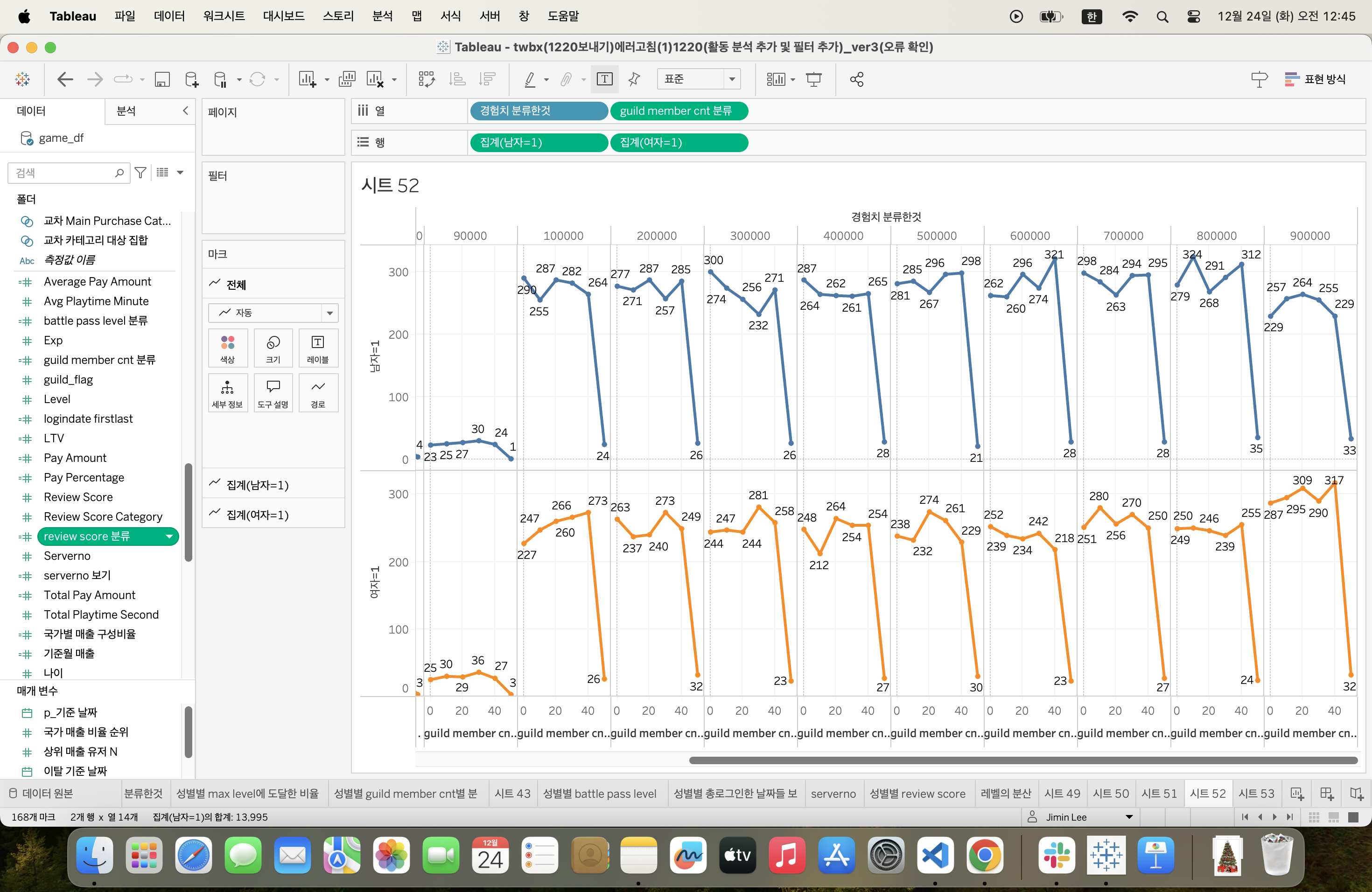
Task: Toggle the show mark labels icon
Action: (x=604, y=79)
